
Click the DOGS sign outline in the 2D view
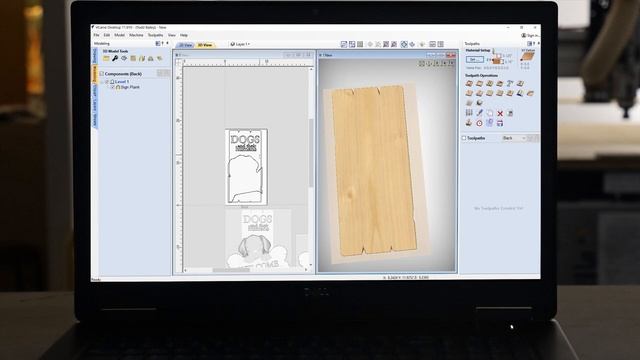coord(247,167)
